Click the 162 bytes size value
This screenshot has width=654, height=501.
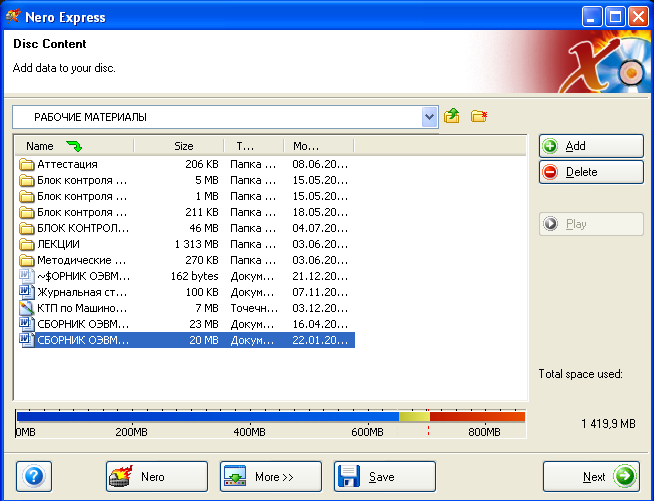(x=194, y=276)
